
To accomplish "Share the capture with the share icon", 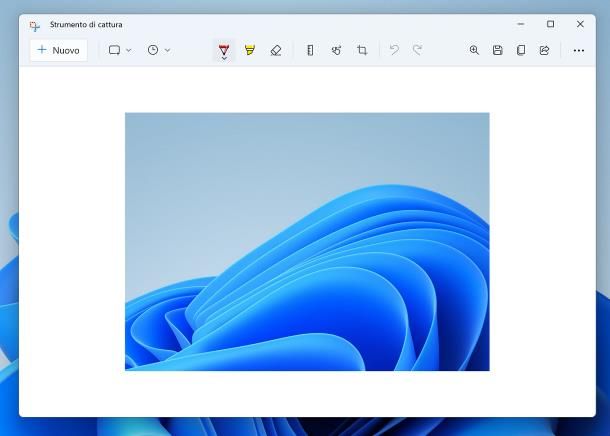I will [544, 50].
